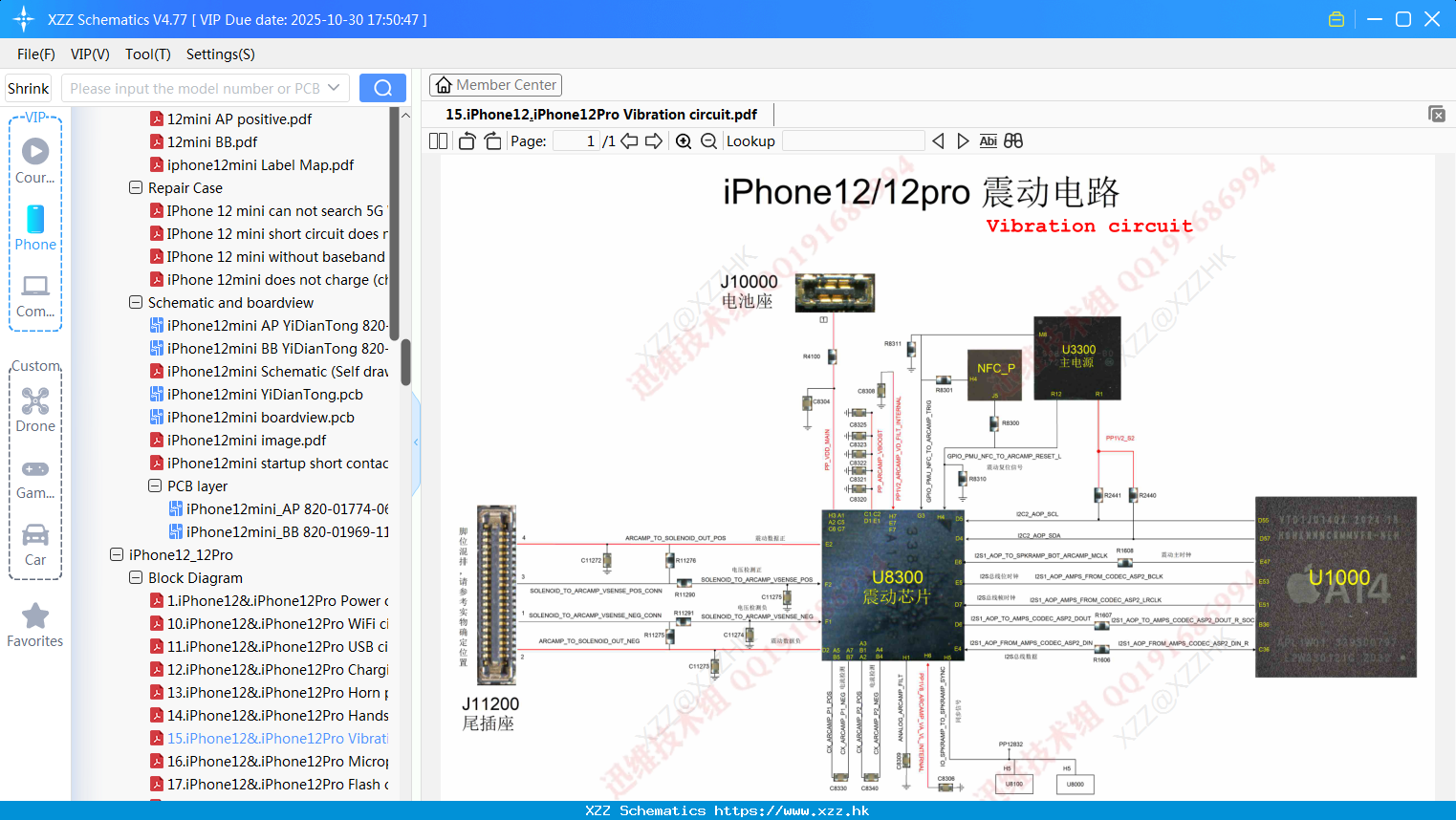The height and width of the screenshot is (820, 1456).
Task: Collapse the Block Diagram folder
Action: pyautogui.click(x=136, y=577)
